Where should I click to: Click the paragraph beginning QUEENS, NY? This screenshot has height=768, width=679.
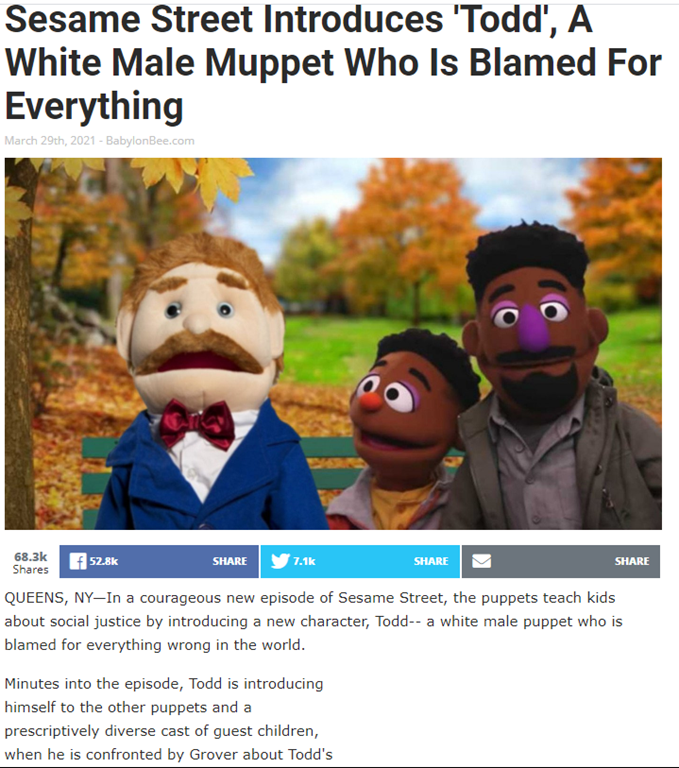point(314,621)
